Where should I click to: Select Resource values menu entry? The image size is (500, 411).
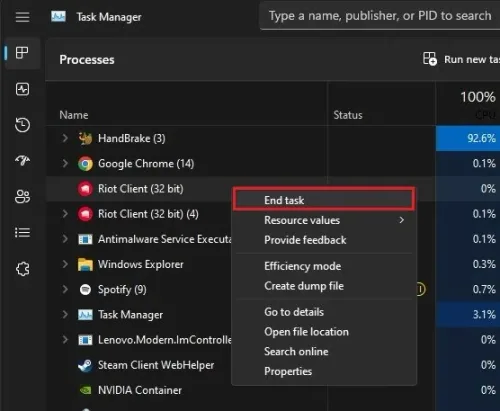pyautogui.click(x=324, y=220)
